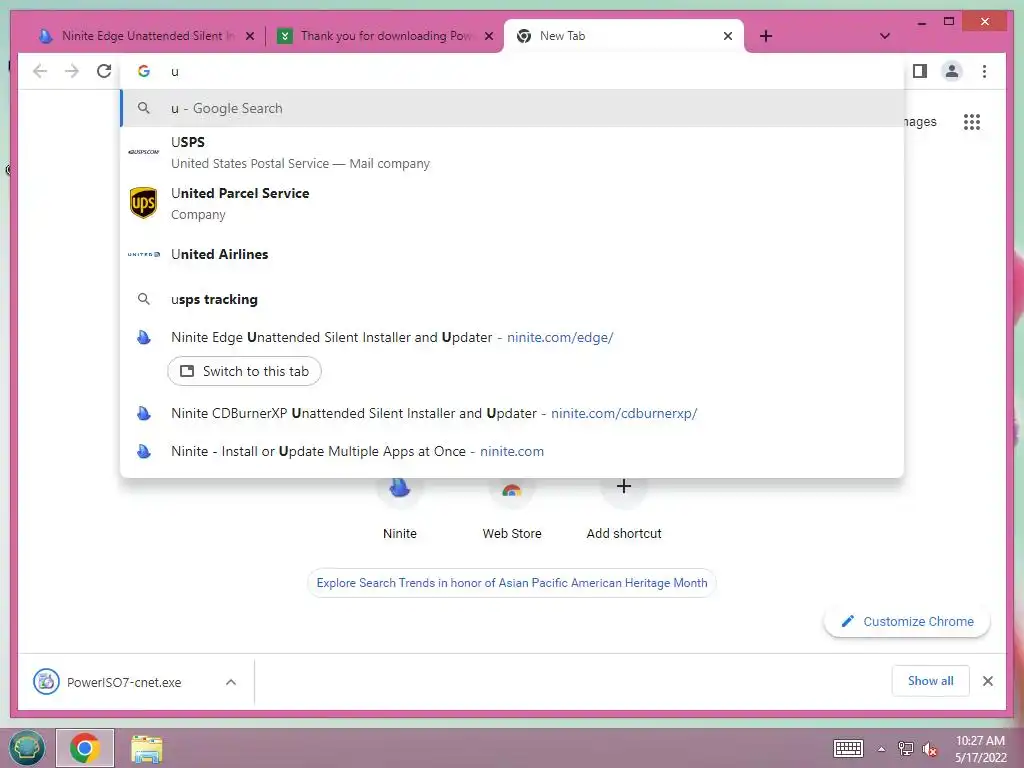Open the Explore Search Trends heritage month link
The image size is (1024, 768).
[512, 583]
